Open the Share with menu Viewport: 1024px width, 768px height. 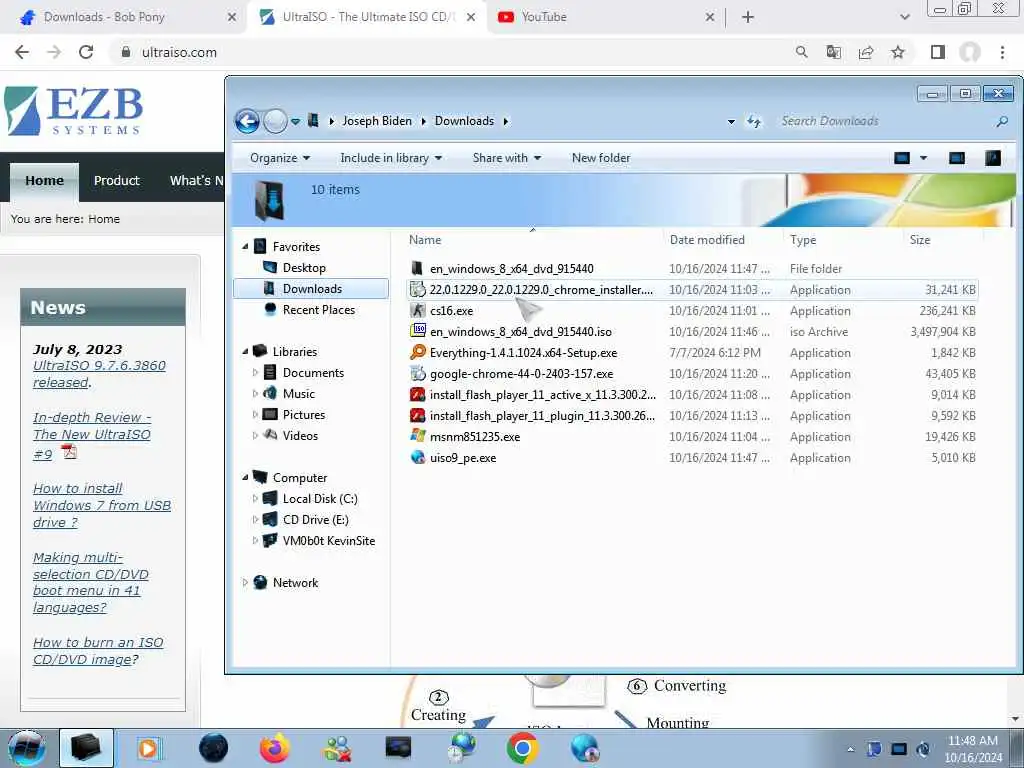507,158
